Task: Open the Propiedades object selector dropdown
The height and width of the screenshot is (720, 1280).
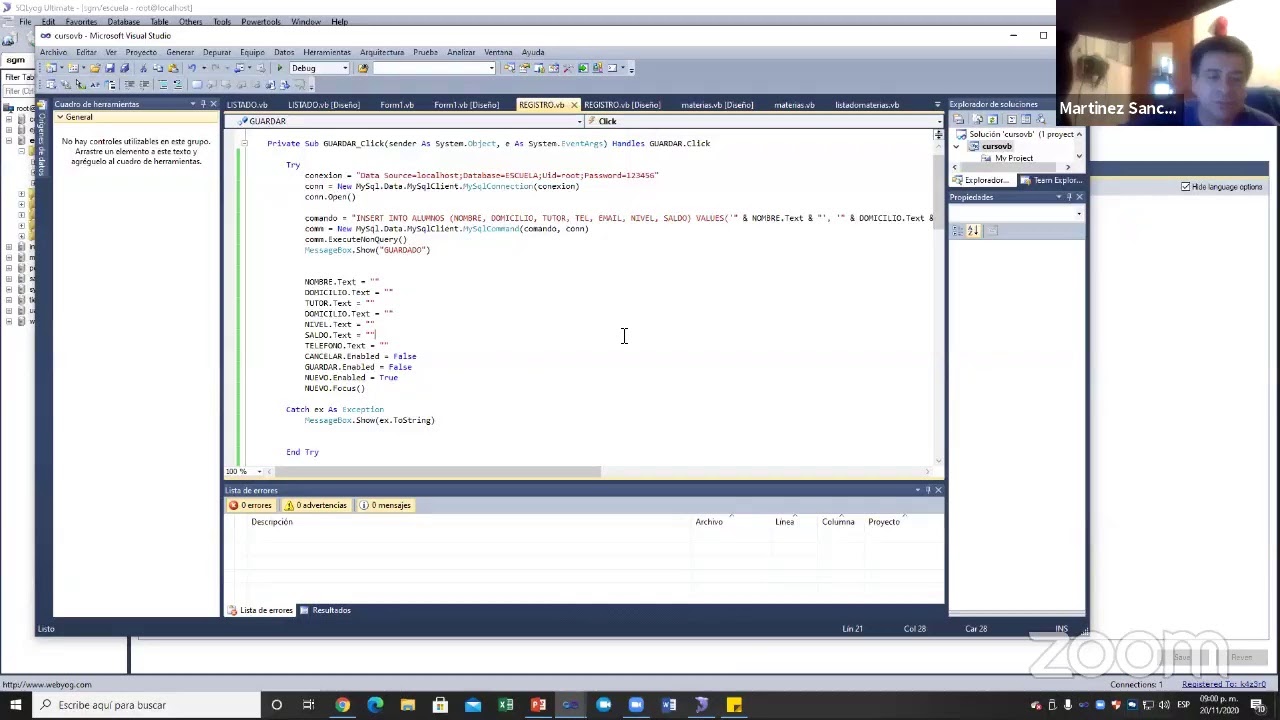Action: click(x=1079, y=214)
